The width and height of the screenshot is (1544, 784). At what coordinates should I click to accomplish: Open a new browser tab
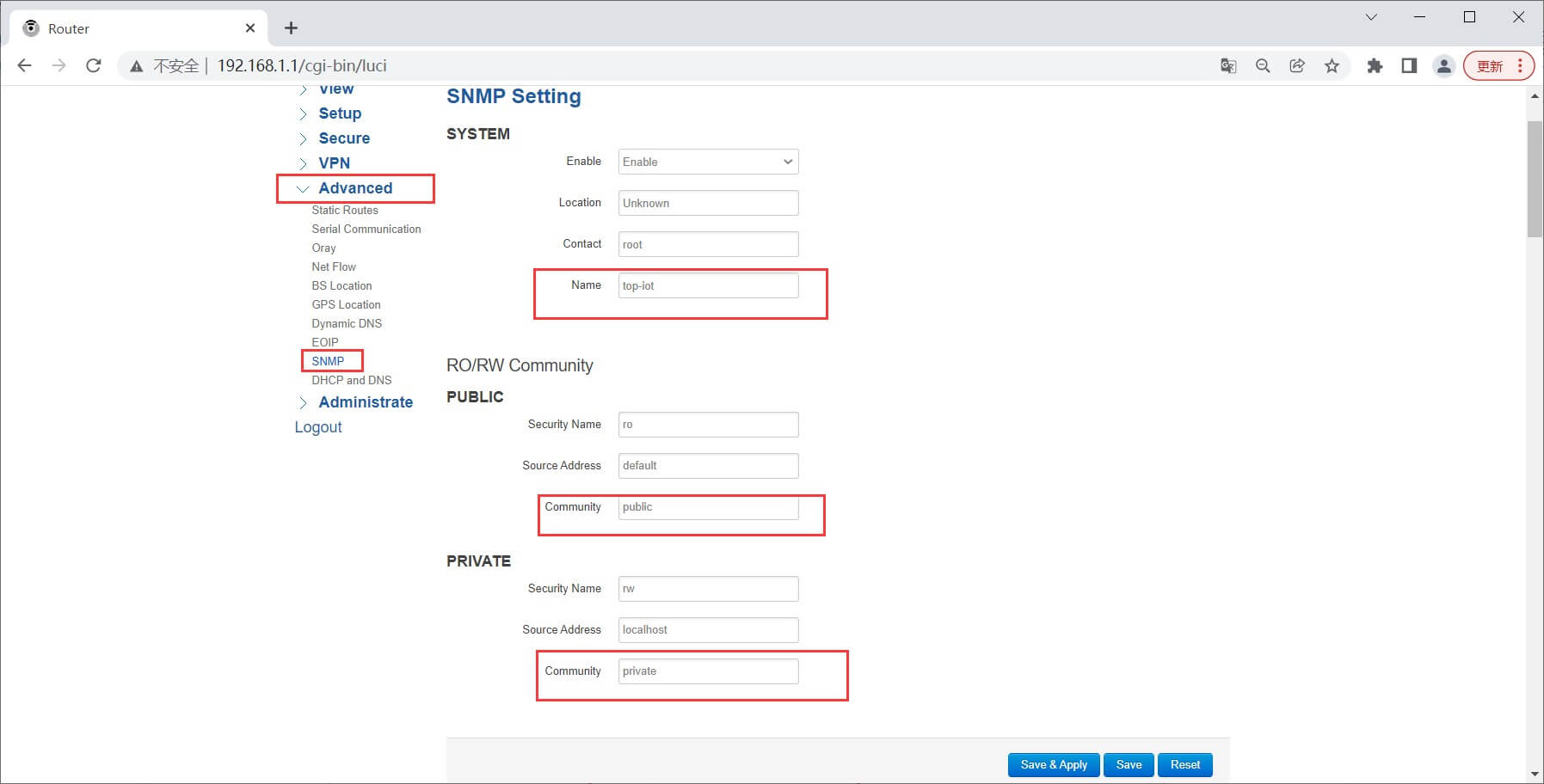[291, 28]
